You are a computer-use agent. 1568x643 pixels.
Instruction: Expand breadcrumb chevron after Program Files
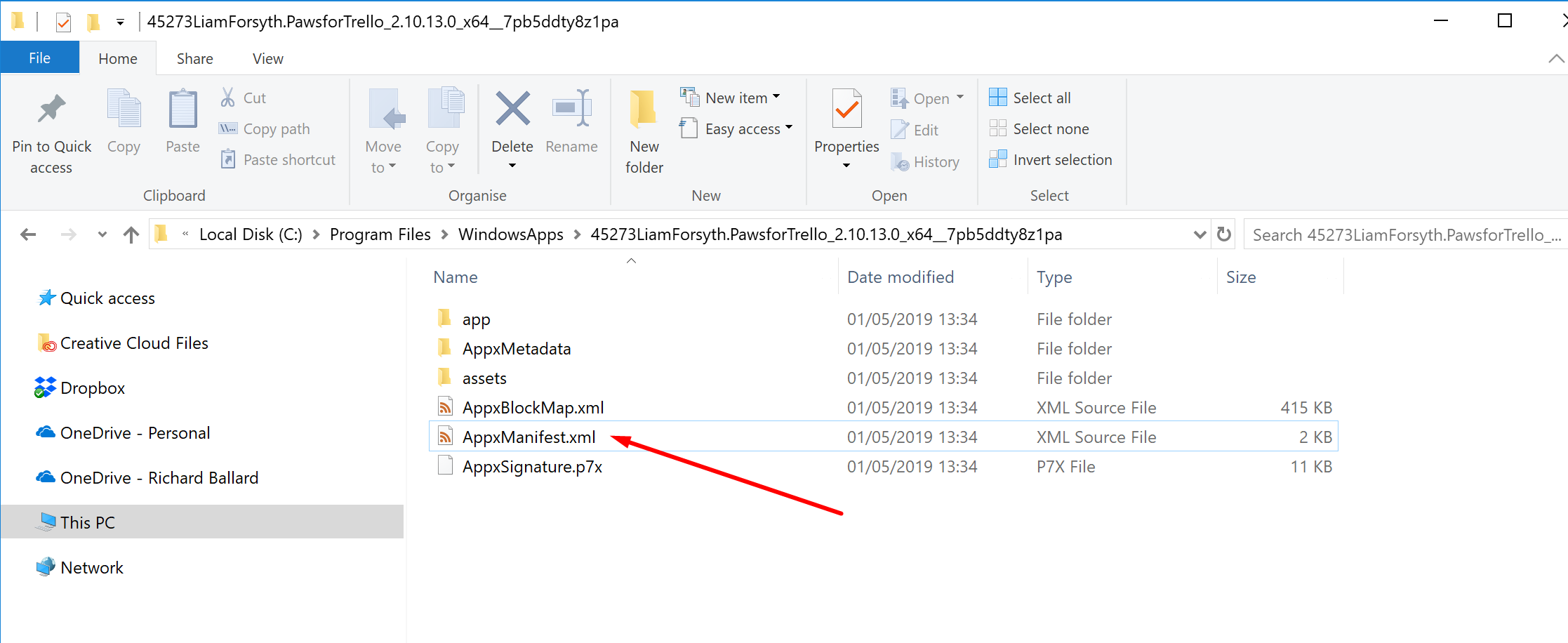click(444, 234)
